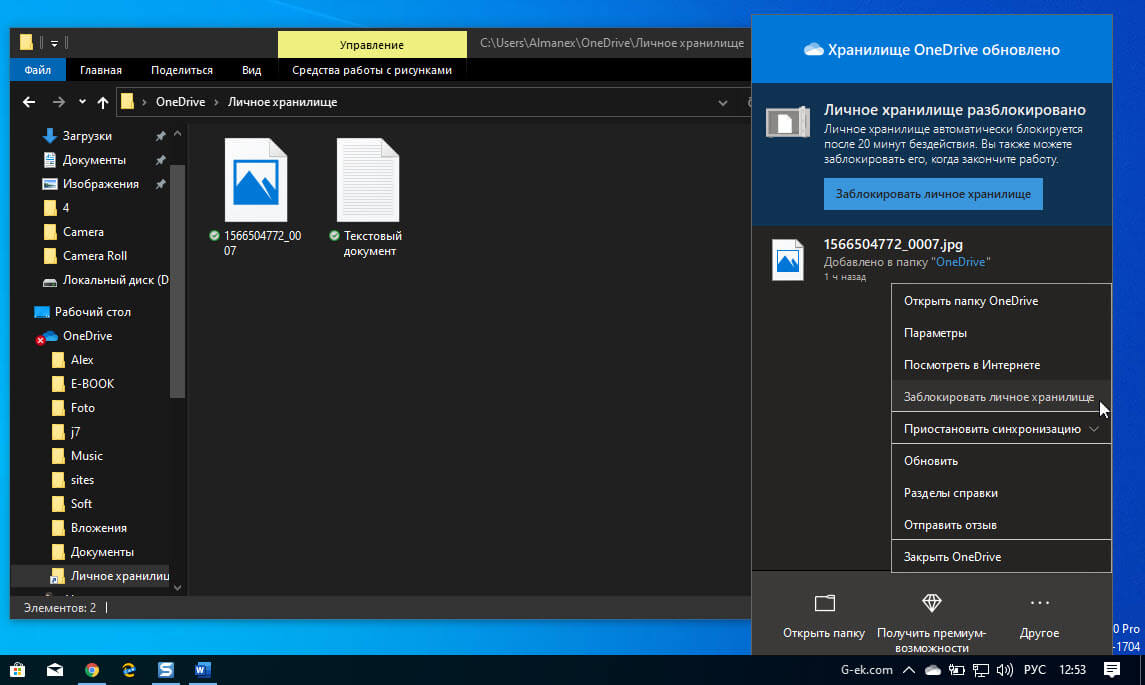Click 1566504772_0007.jpg file icon in OneDrive panel
1145x685 pixels.
tap(788, 260)
